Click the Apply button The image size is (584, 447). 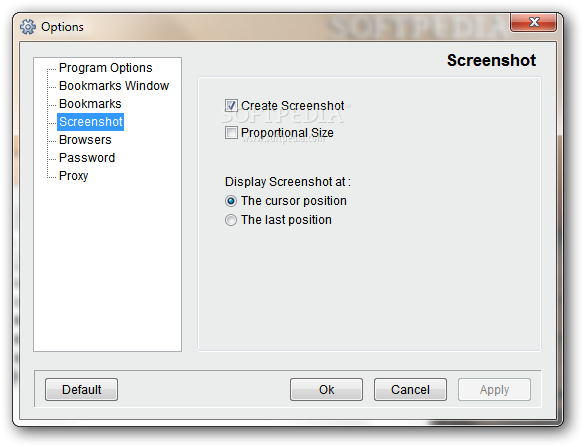(x=494, y=390)
